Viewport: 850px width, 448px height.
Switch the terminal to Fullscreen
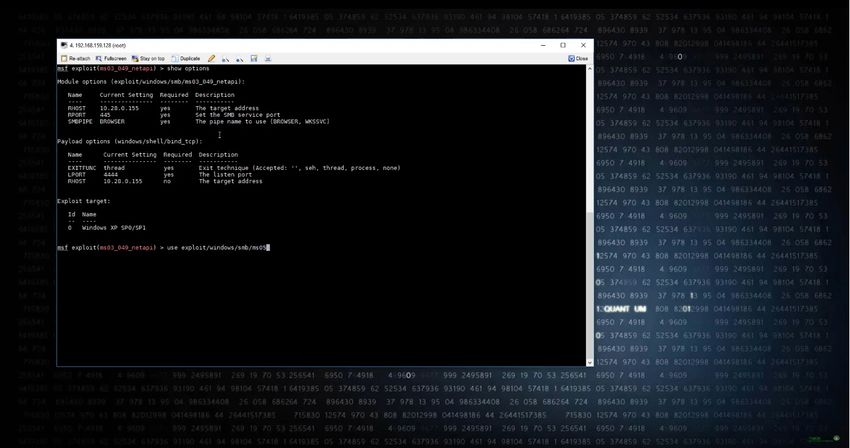click(111, 59)
